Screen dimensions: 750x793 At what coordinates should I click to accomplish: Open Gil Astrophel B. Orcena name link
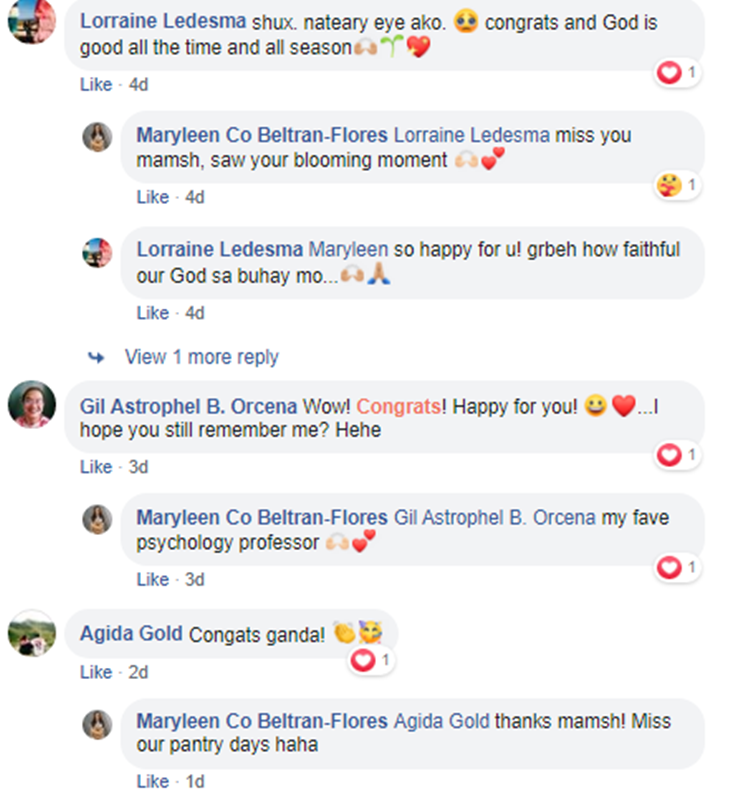click(x=188, y=407)
